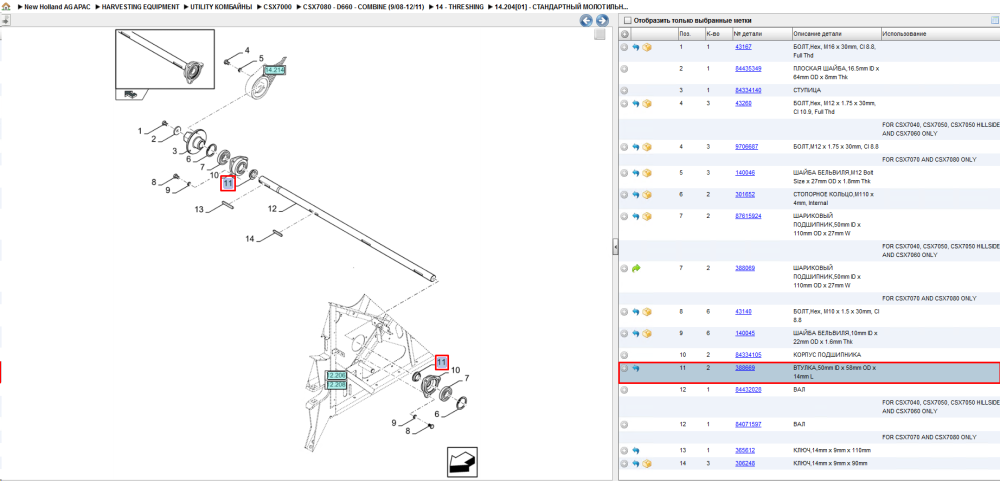Image resolution: width=1000 pixels, height=481 pixels.
Task: Click the package box icon for part 87615924
Action: [647, 216]
